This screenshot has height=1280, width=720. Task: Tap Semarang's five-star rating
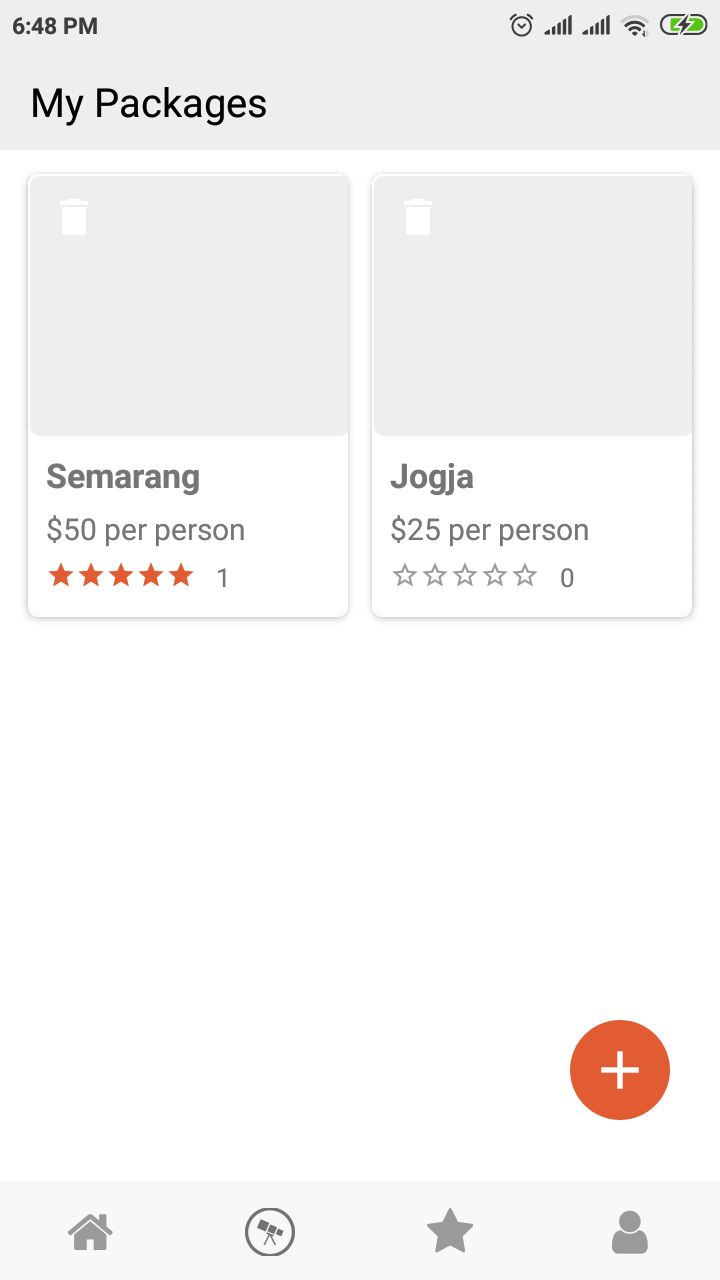[121, 576]
